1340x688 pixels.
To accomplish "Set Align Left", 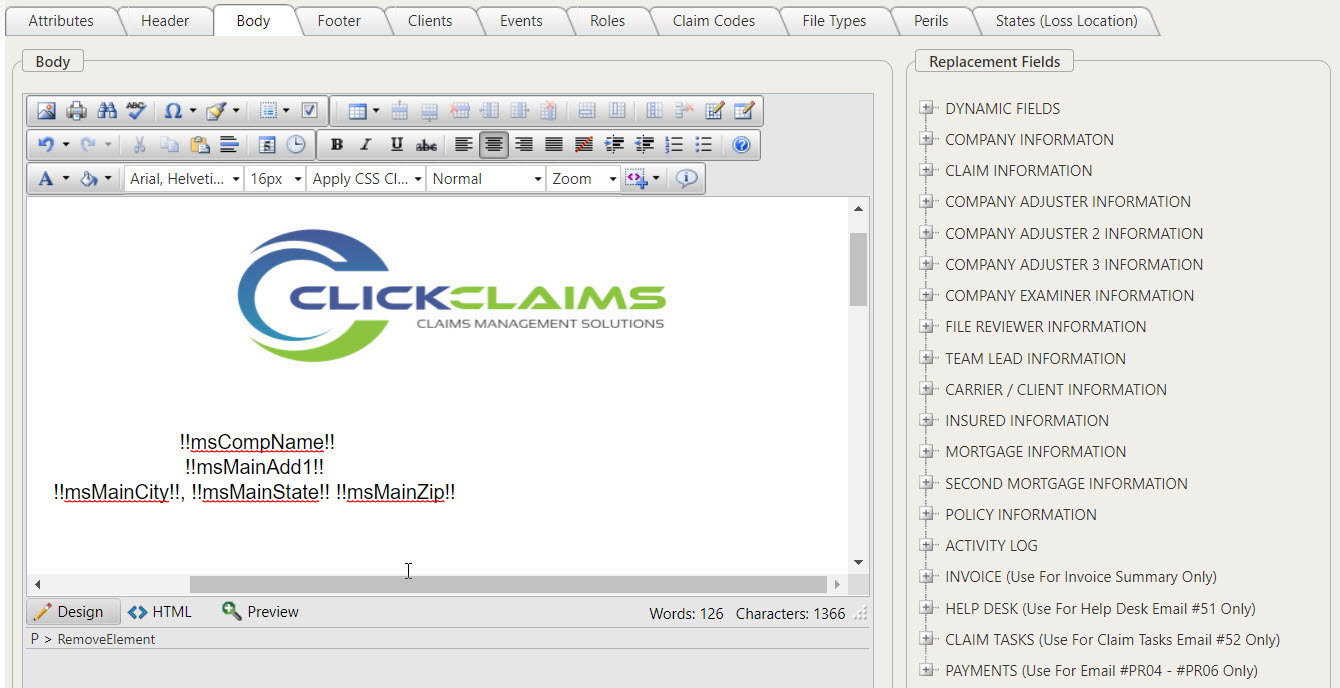I will pyautogui.click(x=463, y=145).
